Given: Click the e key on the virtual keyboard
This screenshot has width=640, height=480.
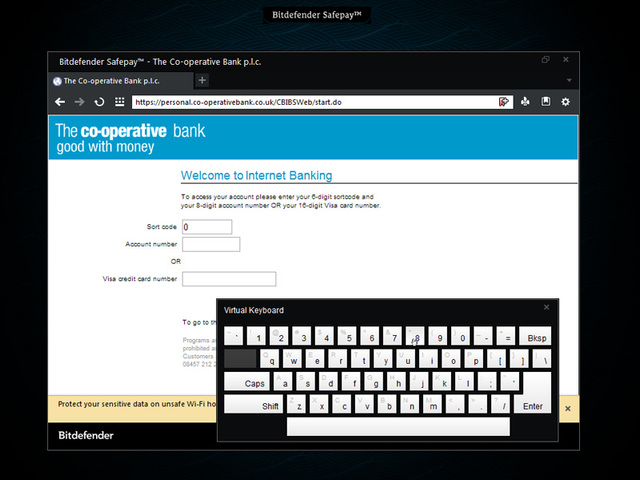Looking at the screenshot, I should 315,359.
